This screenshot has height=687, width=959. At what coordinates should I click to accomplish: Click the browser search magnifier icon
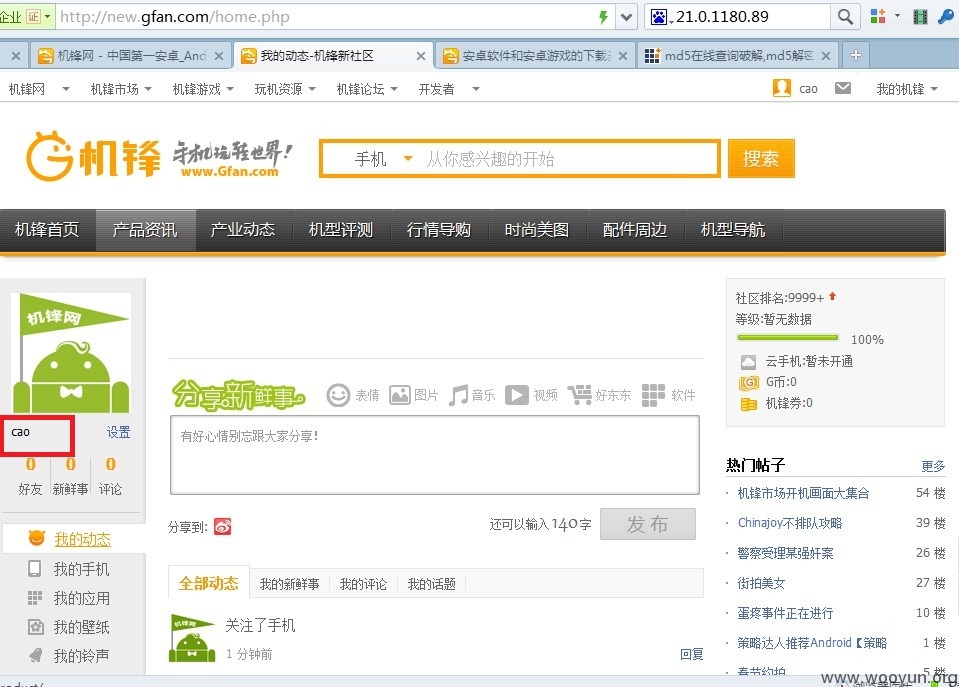pyautogui.click(x=845, y=17)
